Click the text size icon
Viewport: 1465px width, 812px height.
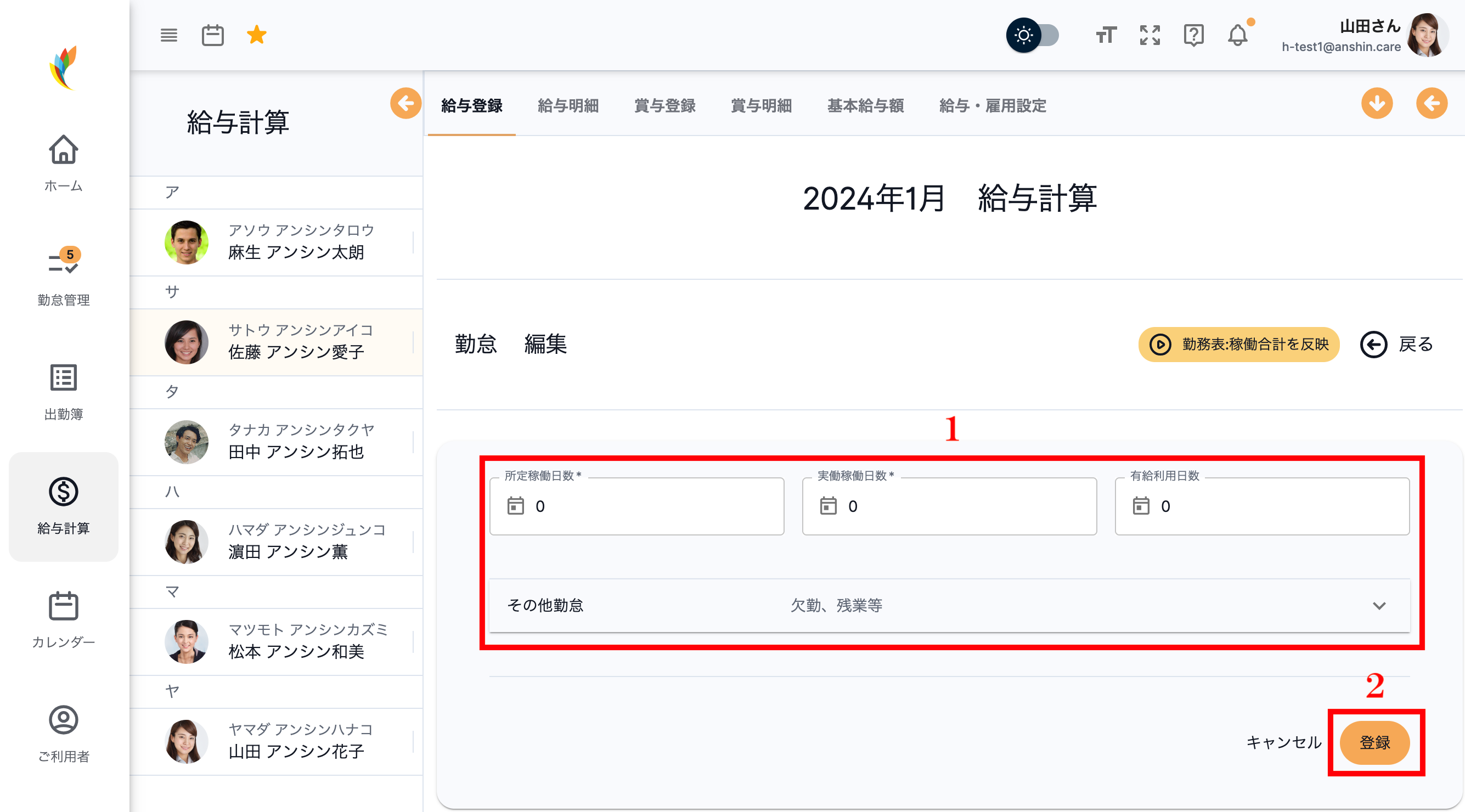click(1106, 35)
